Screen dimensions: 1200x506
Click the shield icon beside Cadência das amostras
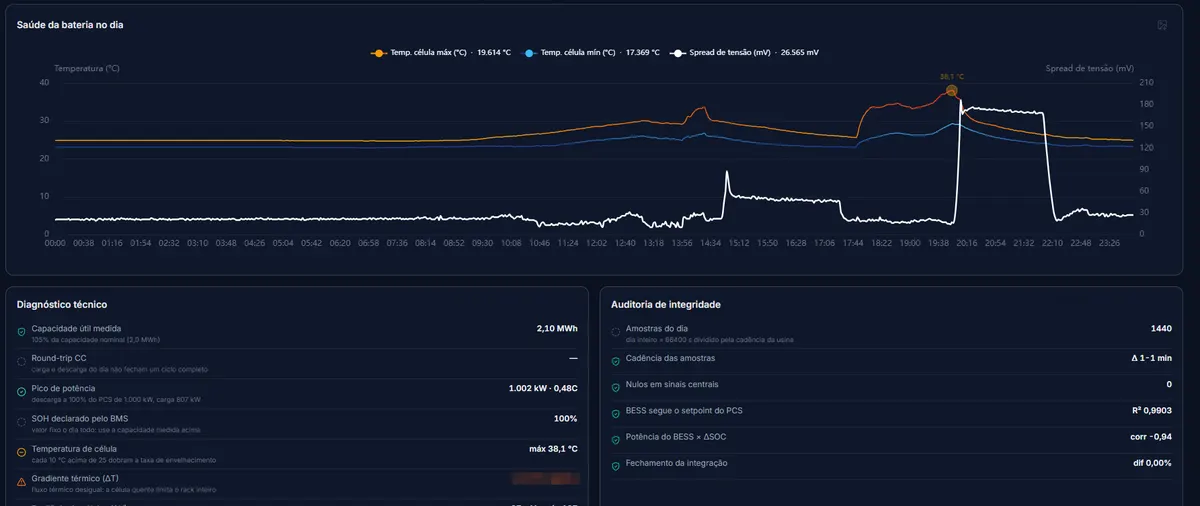[x=615, y=360]
